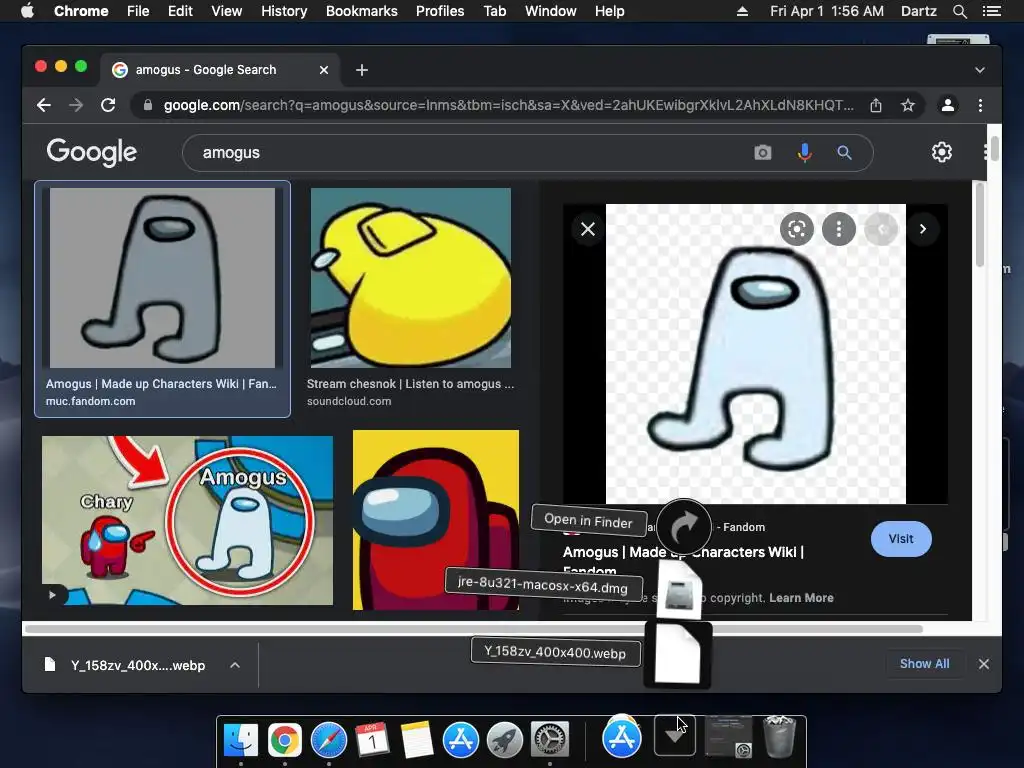This screenshot has height=768, width=1024.
Task: Launch Safari from the Dock
Action: click(x=328, y=740)
